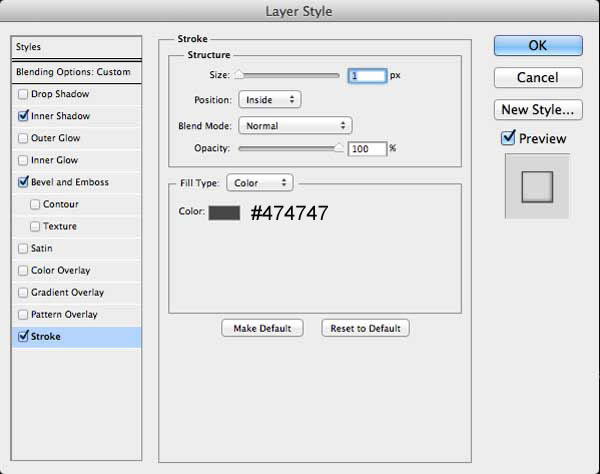Open the Fill Type dropdown
Image resolution: width=600 pixels, height=474 pixels.
(x=260, y=183)
